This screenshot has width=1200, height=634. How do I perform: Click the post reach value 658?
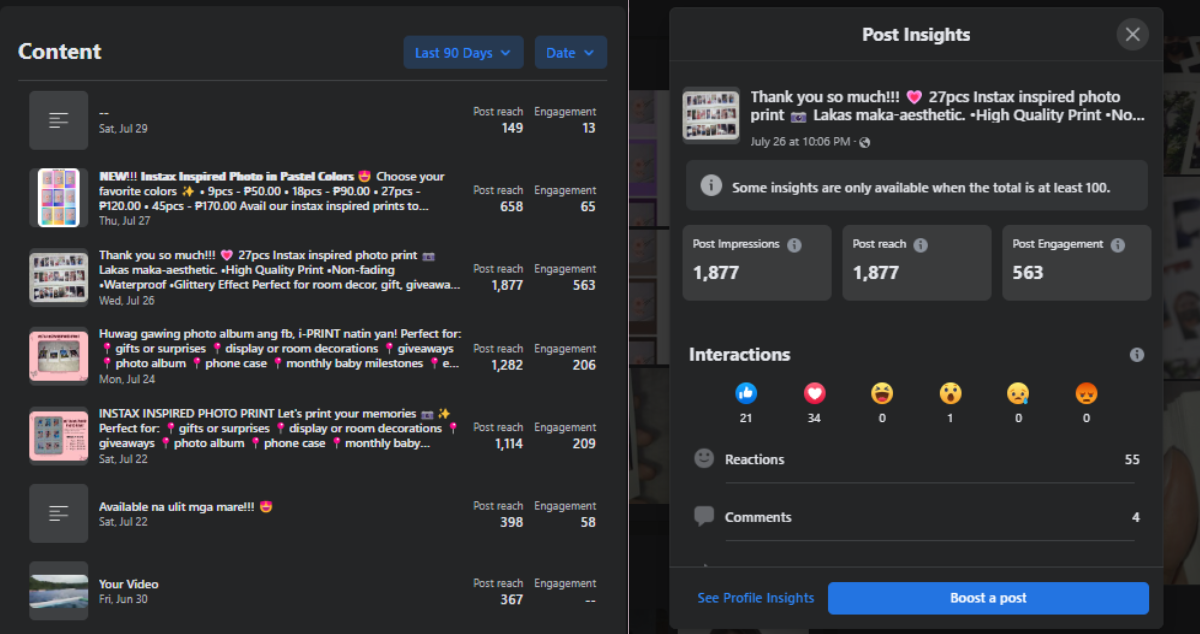(512, 207)
